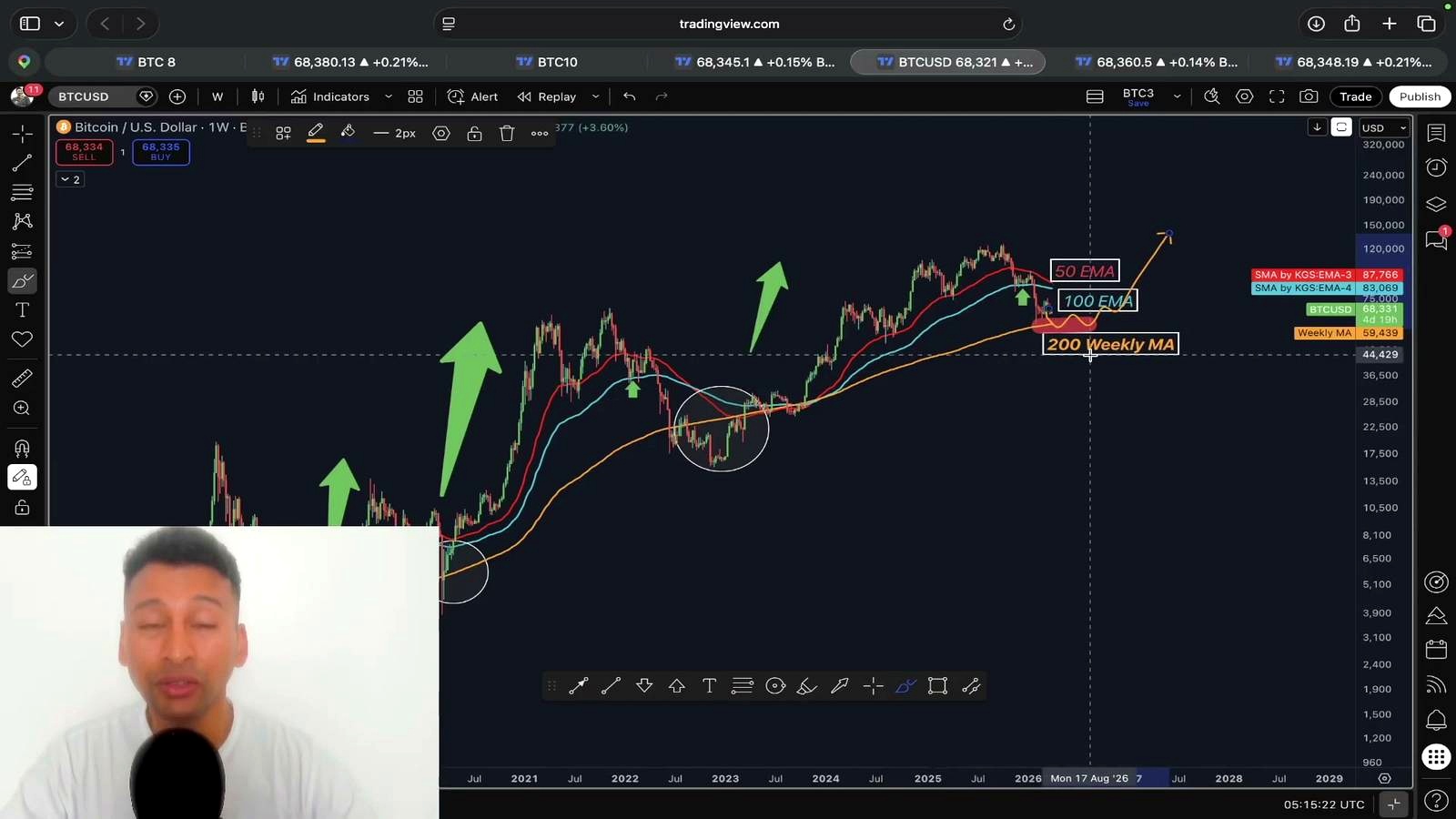The image size is (1456, 819).
Task: Open the calendar panel in right sidebar
Action: pyautogui.click(x=1436, y=650)
